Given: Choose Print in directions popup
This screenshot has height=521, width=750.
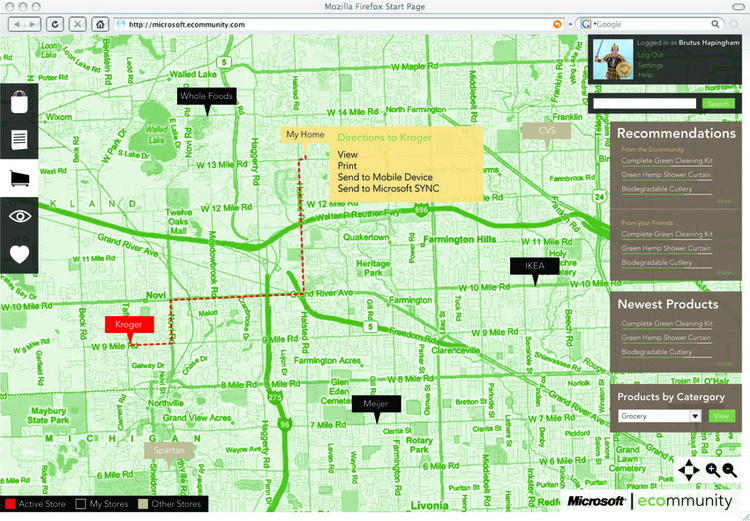Looking at the screenshot, I should 347,166.
